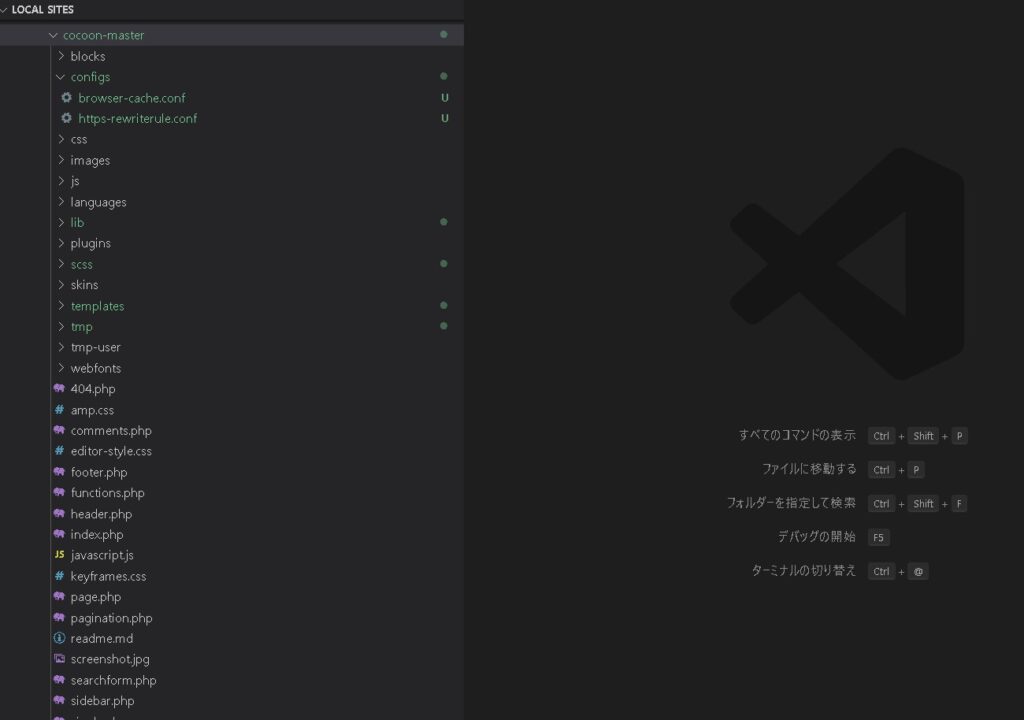Click the PHP icon next to functions.php
Screen dimensions: 1024x720
pos(59,493)
